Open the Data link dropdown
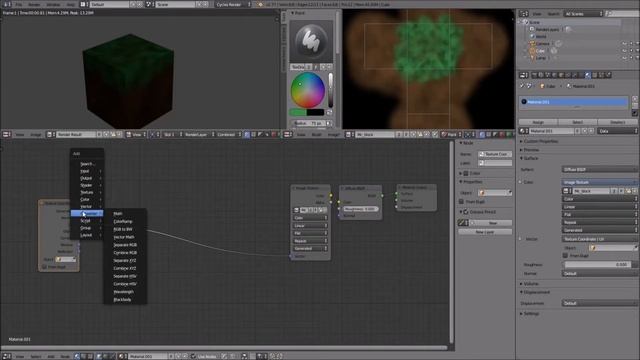 [618, 131]
